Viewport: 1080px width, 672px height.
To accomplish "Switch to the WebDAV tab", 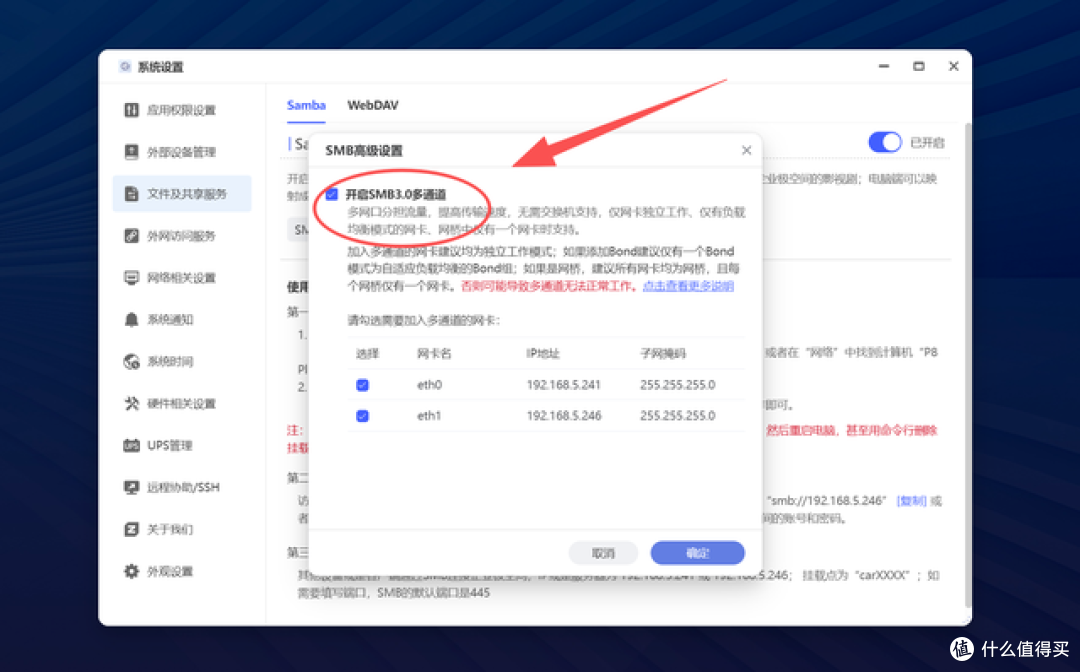I will click(373, 105).
